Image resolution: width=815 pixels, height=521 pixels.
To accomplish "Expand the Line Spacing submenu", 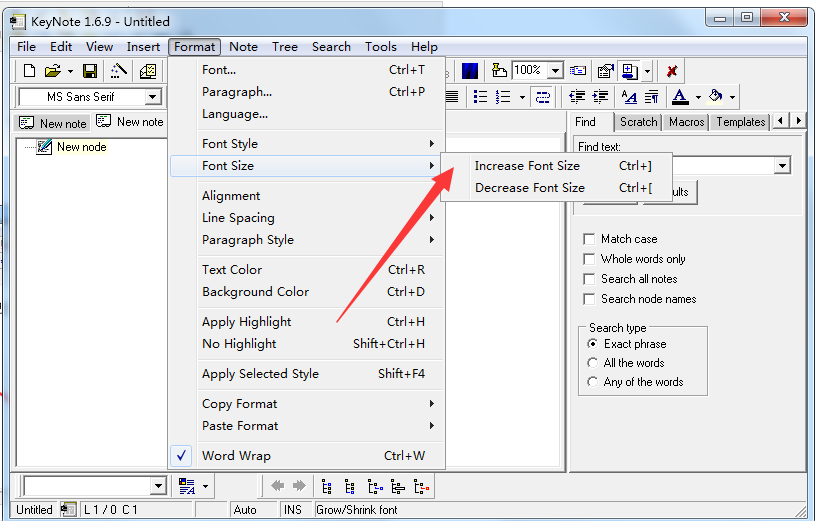I will 307,218.
